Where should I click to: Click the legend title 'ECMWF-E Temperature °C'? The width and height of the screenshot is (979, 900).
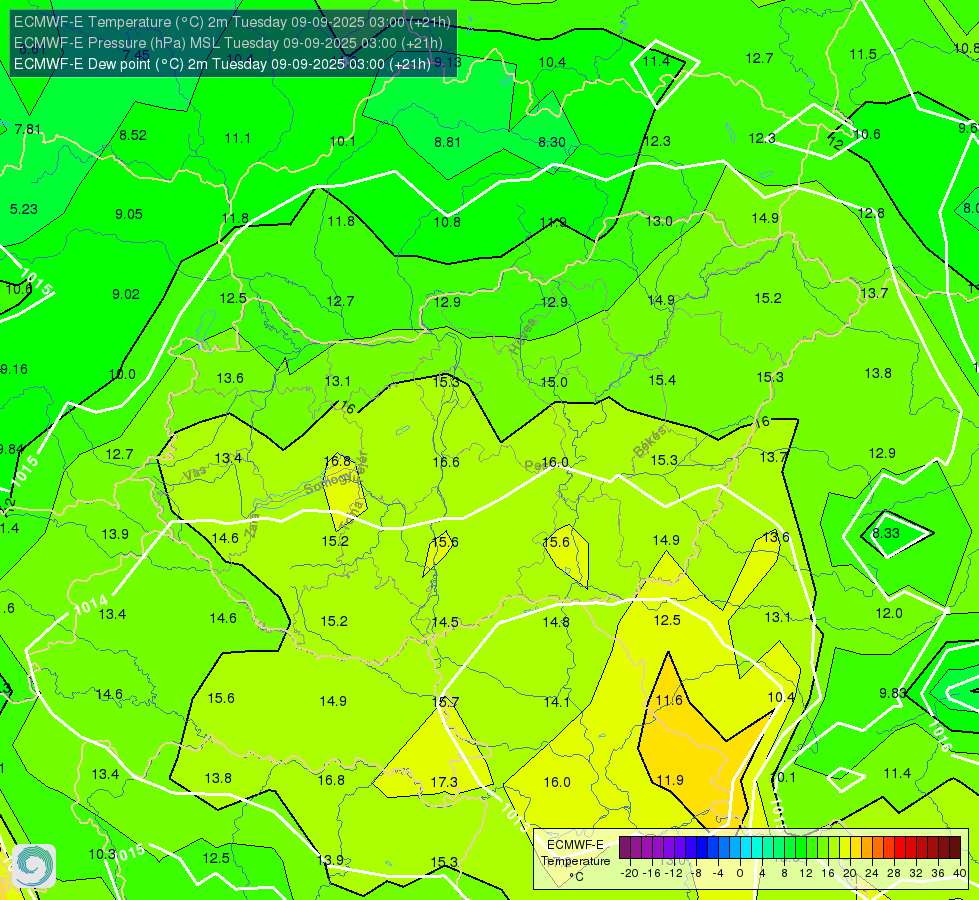point(575,861)
